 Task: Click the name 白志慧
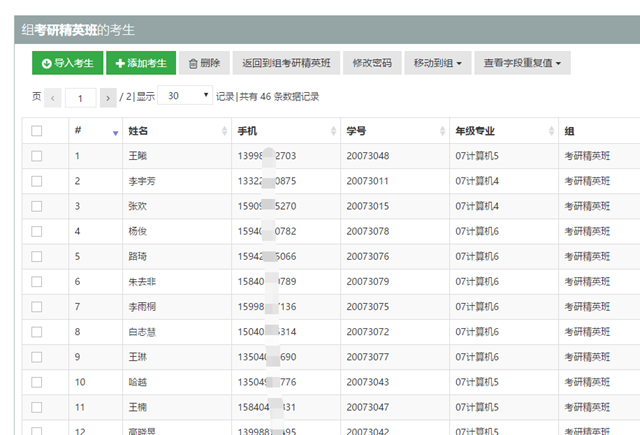[142, 332]
